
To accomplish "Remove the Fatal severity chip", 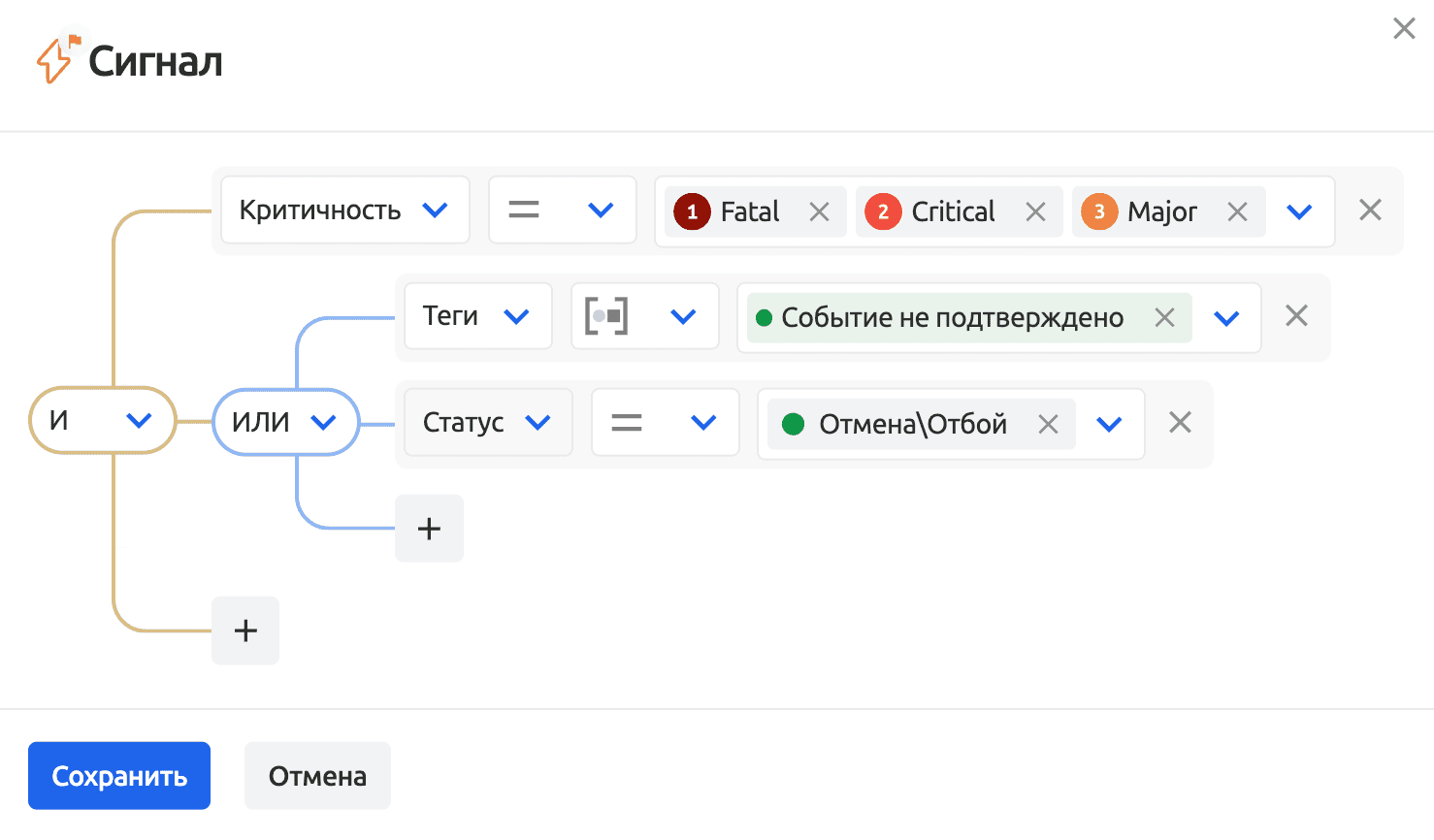I will pos(819,211).
